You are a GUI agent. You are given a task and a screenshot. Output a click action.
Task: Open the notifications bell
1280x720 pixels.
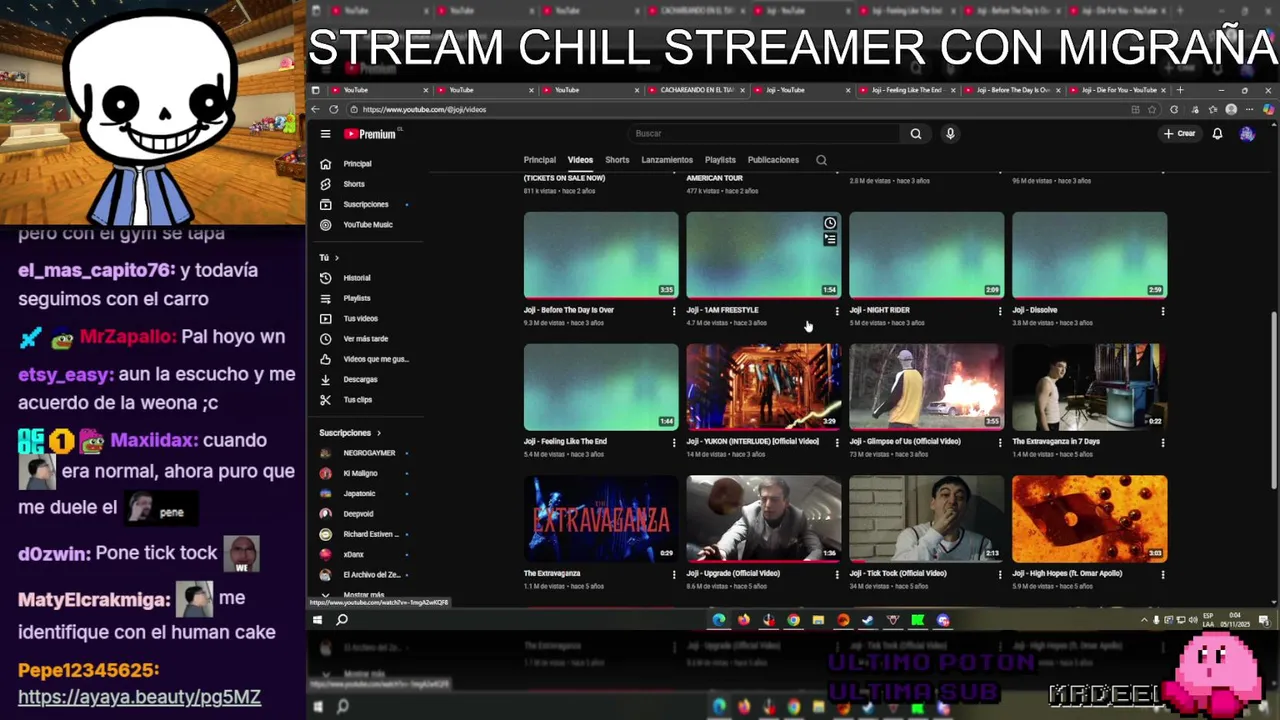1217,134
